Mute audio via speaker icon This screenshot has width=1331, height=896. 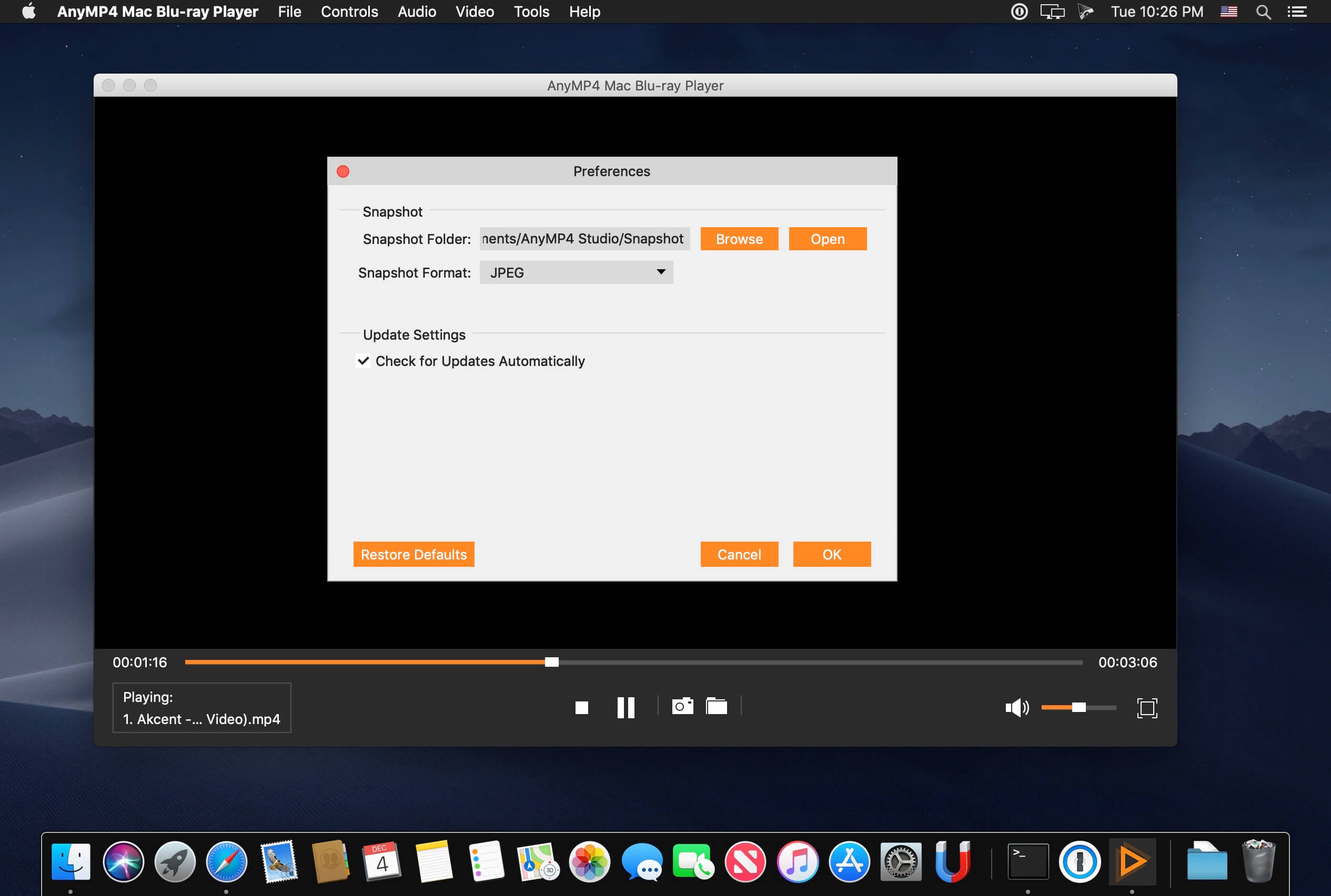[x=1016, y=707]
